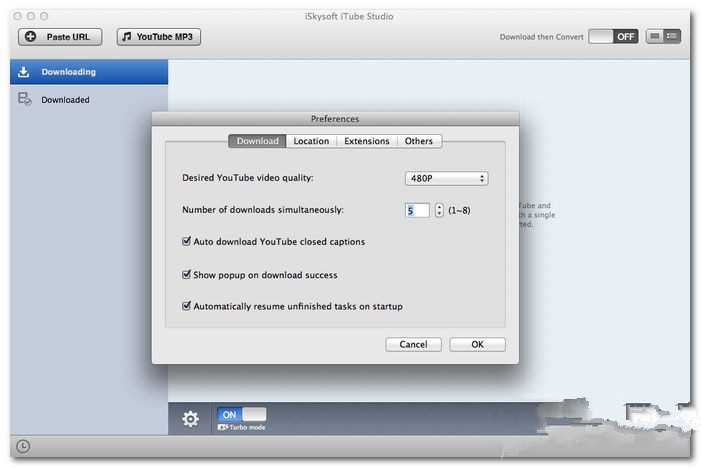
Task: Switch to the Others tab
Action: tap(419, 141)
